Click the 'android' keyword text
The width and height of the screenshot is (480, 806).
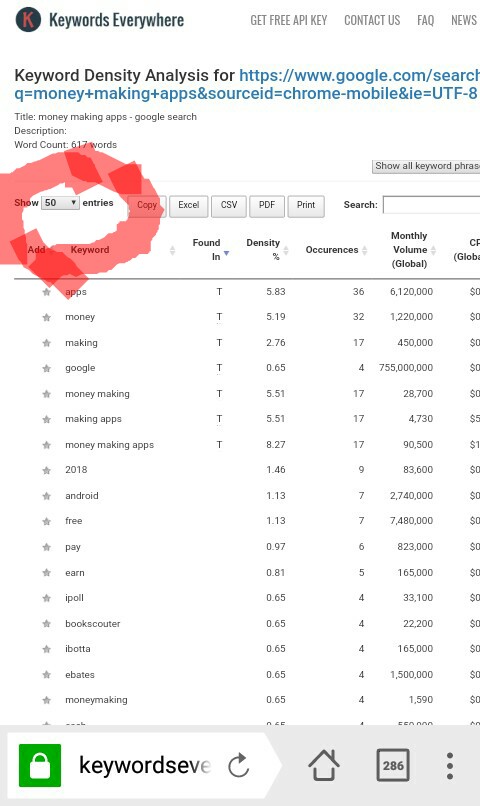pyautogui.click(x=82, y=496)
